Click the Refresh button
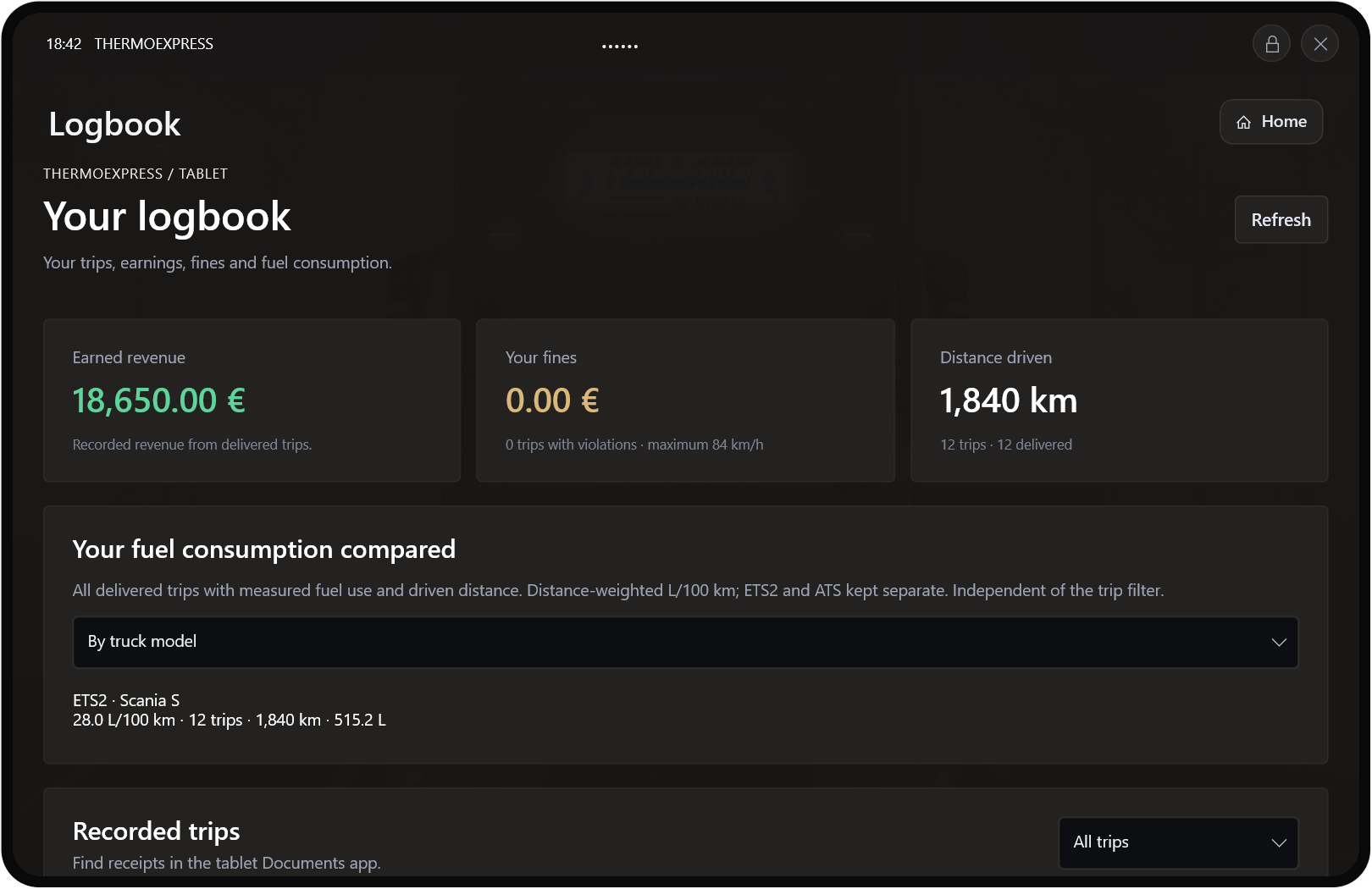This screenshot has width=1372, height=889. click(x=1281, y=220)
